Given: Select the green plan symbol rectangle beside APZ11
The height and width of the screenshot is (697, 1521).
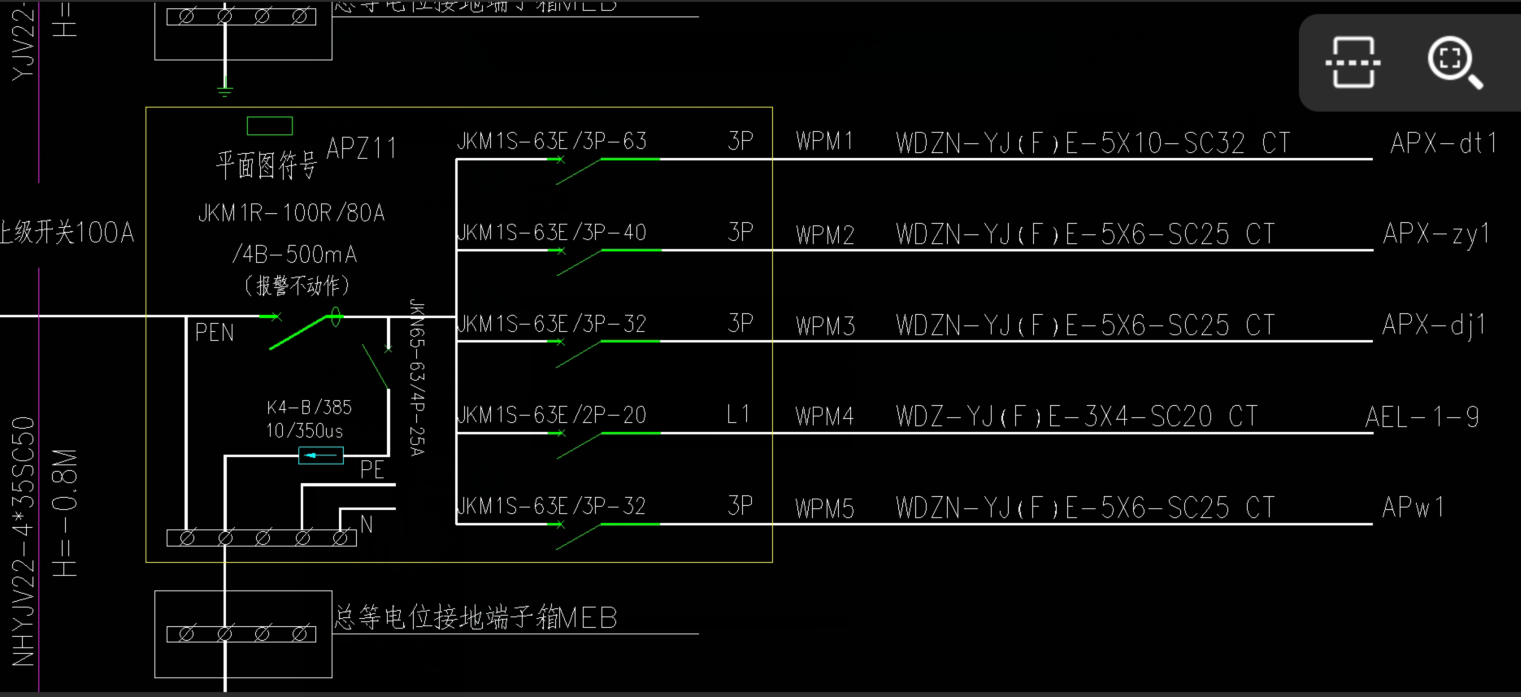Looking at the screenshot, I should [x=269, y=126].
